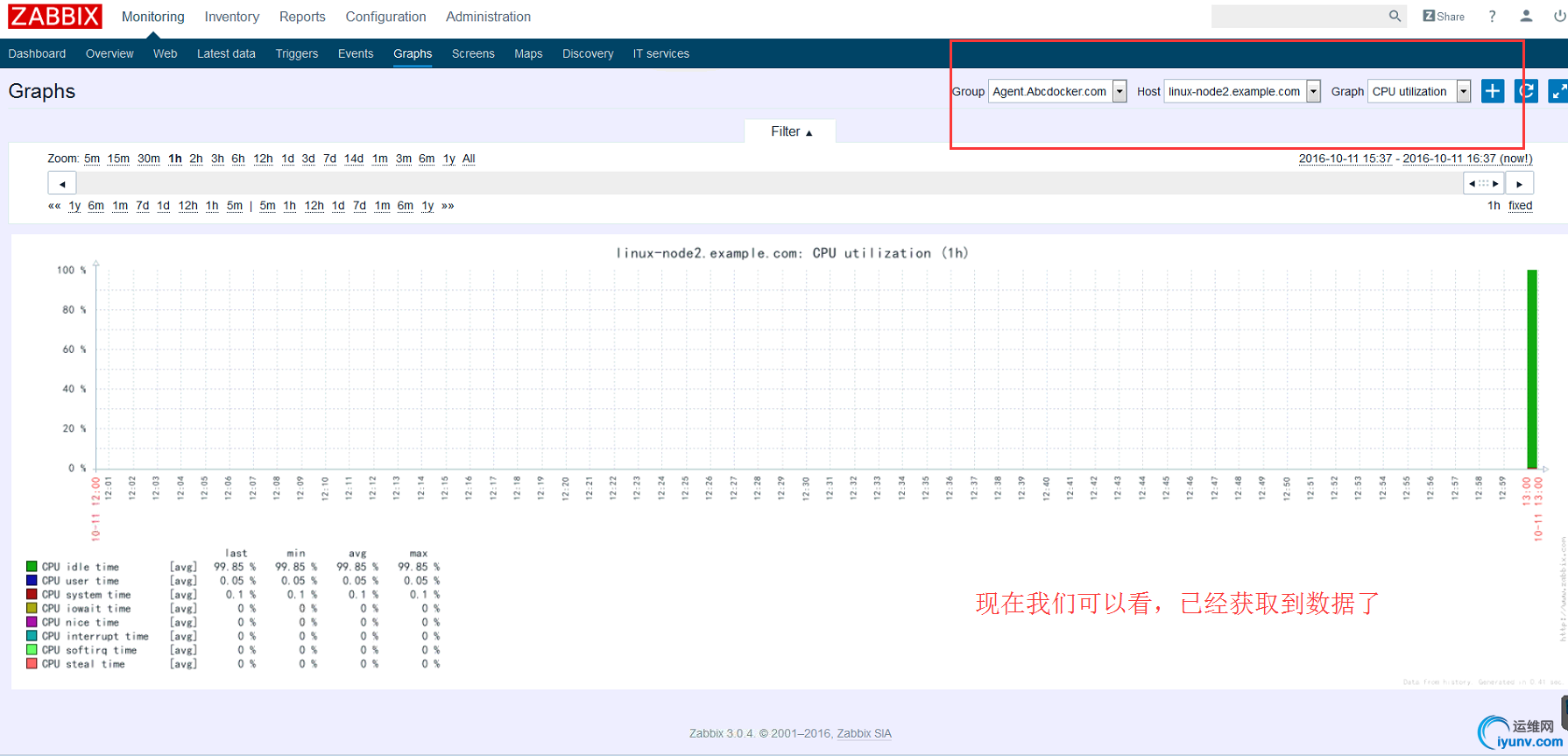Open the Reports menu
The width and height of the screenshot is (1568, 756).
pos(302,17)
